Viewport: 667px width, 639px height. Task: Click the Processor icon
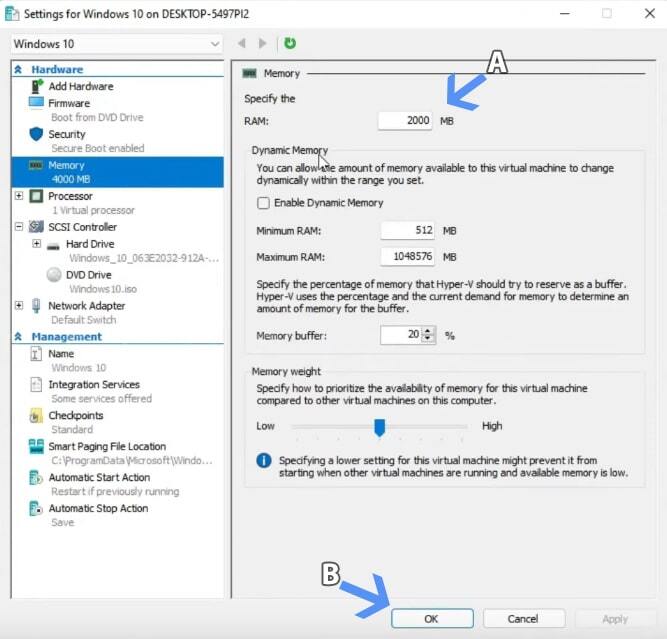pos(36,196)
